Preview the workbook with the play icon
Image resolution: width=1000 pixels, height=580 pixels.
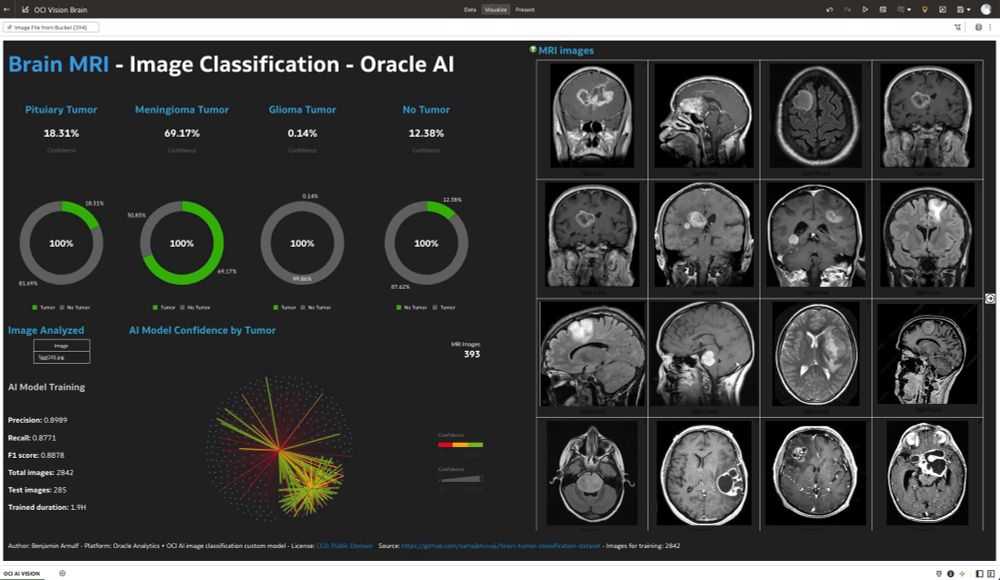coord(865,10)
